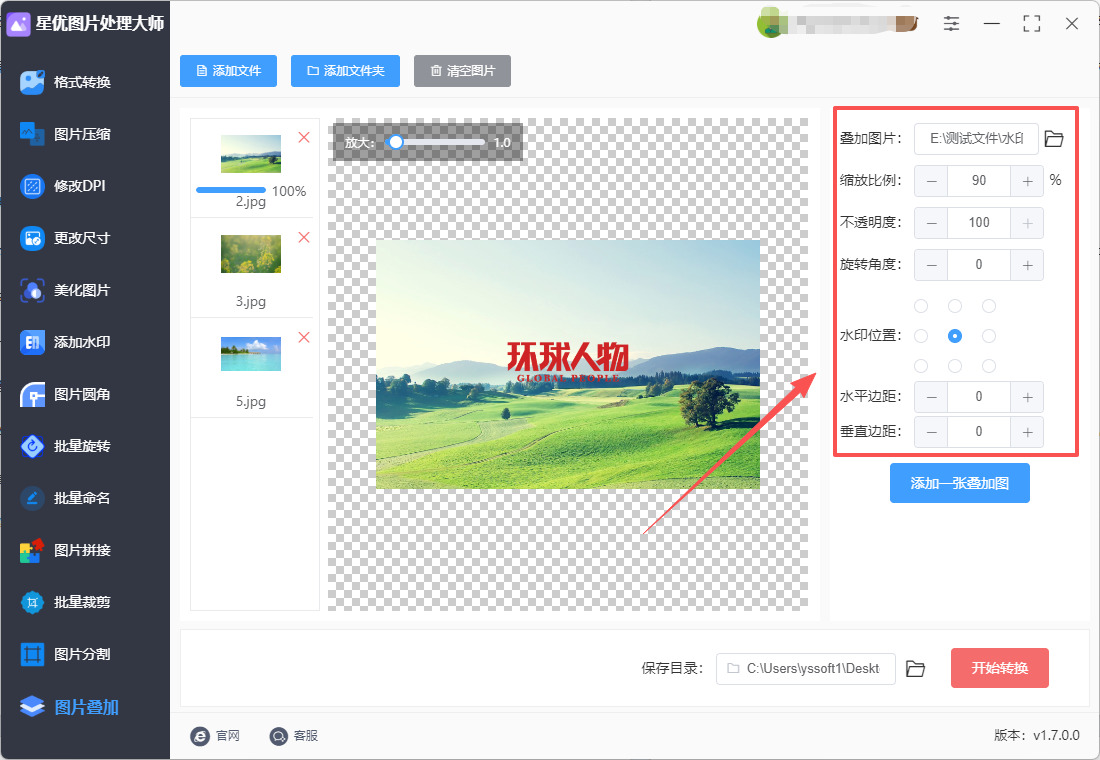
Task: Remove 2.jpg with its red X
Action: (x=304, y=138)
